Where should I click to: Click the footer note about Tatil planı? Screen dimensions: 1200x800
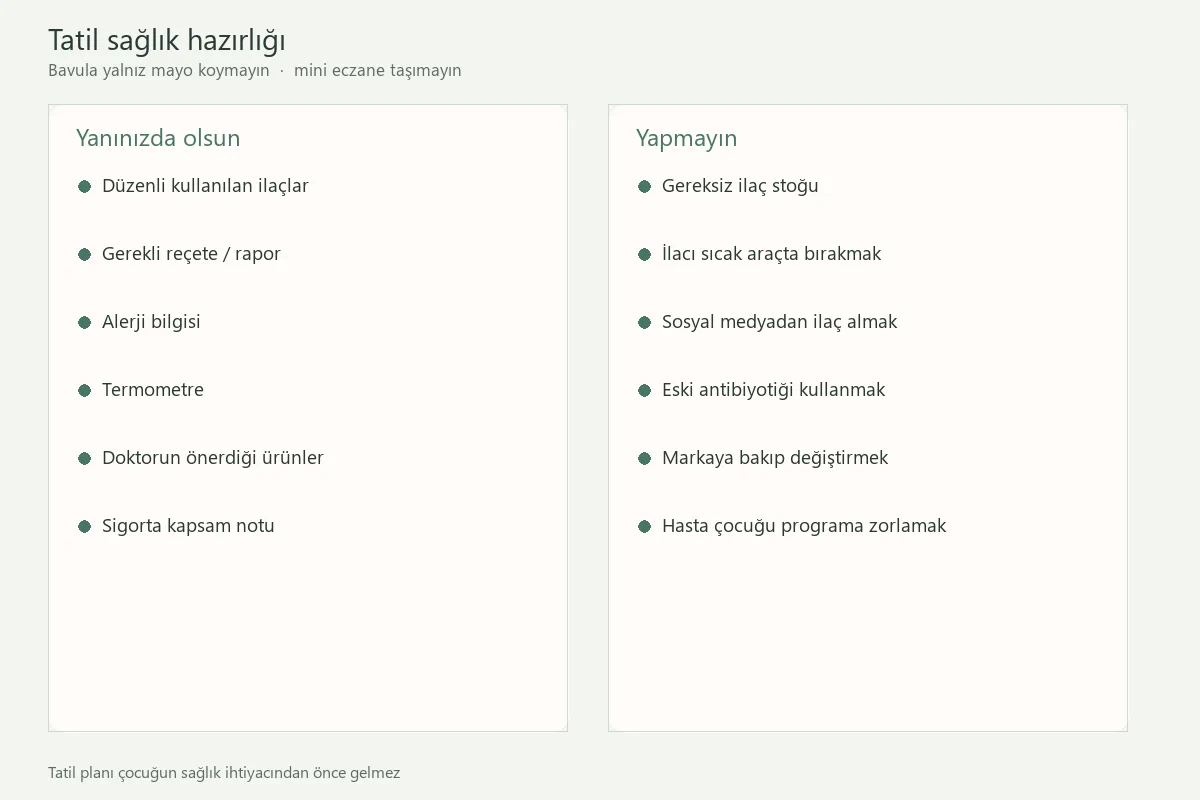(224, 773)
